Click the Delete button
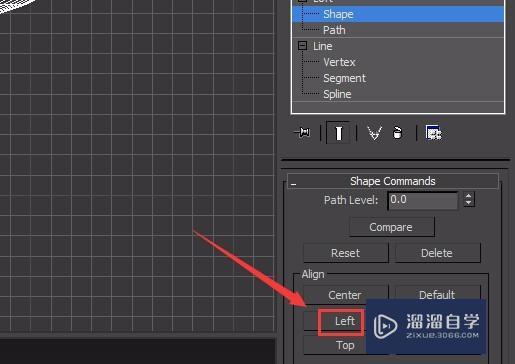 [x=437, y=253]
